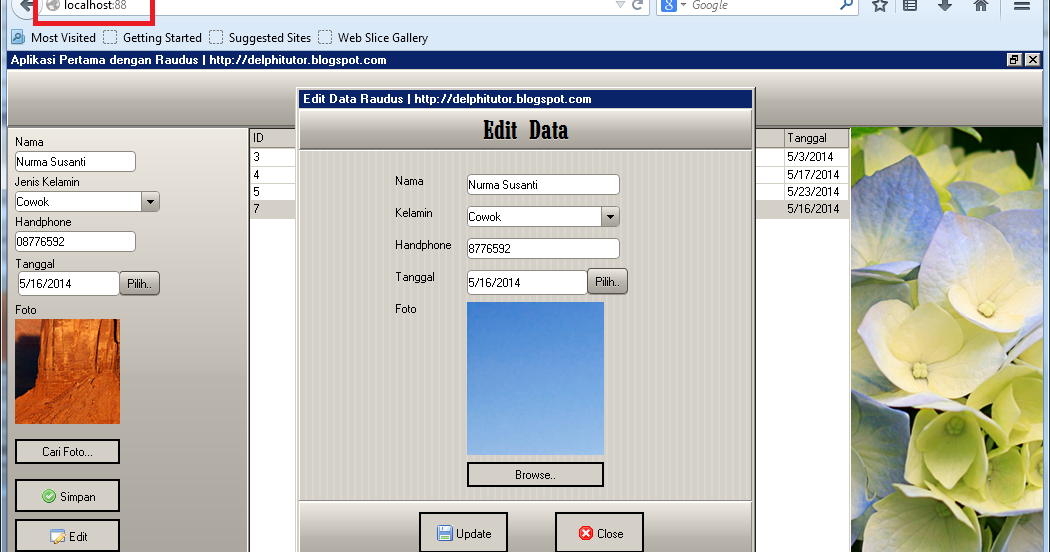Screen dimensions: 1050x552
Task: Bookmark this page with star icon
Action: [x=880, y=5]
